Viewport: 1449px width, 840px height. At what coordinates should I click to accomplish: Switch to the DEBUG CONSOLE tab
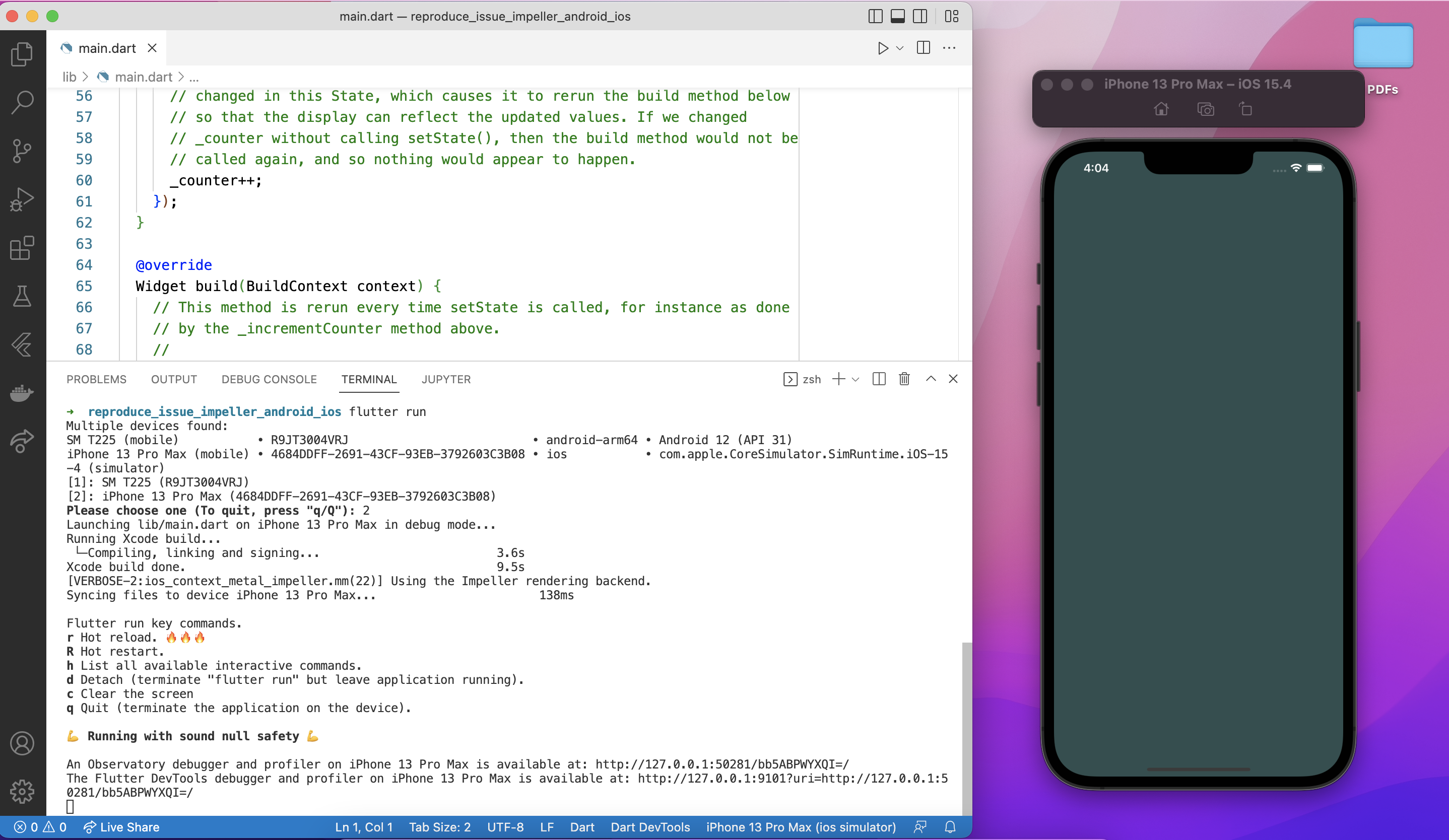click(269, 379)
